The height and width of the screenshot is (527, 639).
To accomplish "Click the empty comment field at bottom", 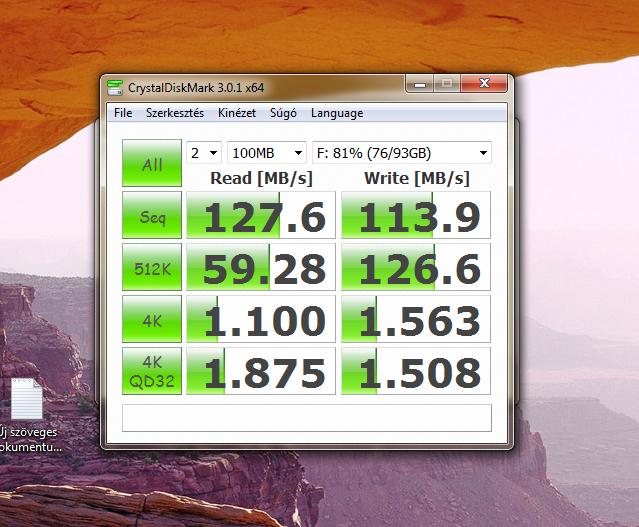I will tap(307, 418).
